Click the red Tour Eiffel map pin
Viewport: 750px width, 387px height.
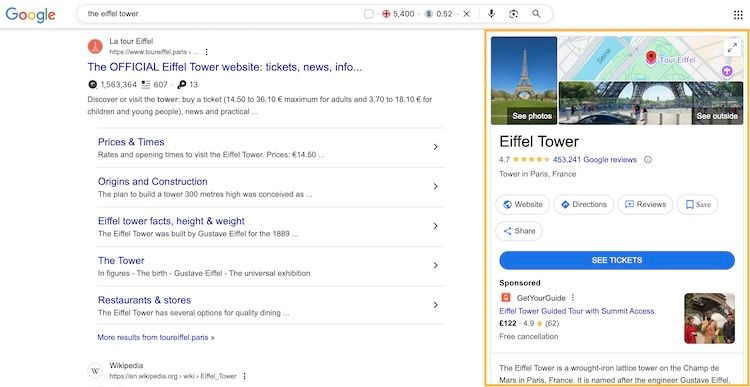651,58
